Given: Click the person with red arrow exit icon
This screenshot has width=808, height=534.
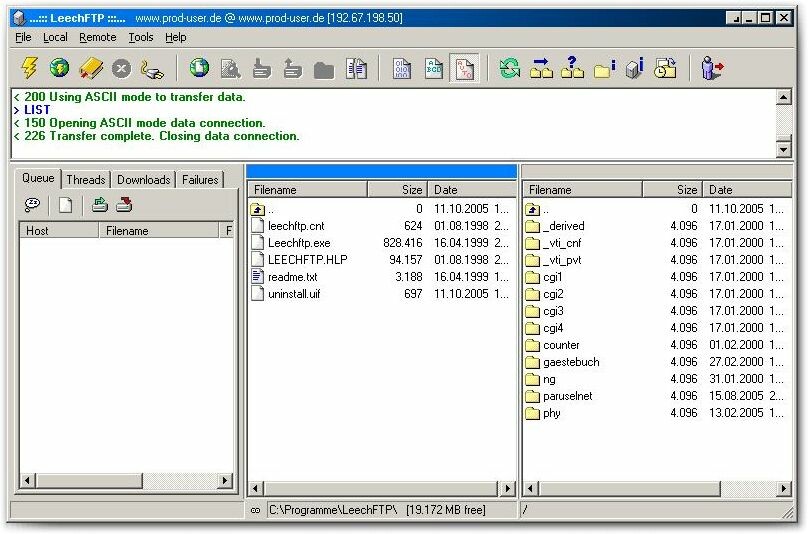Looking at the screenshot, I should tap(713, 68).
